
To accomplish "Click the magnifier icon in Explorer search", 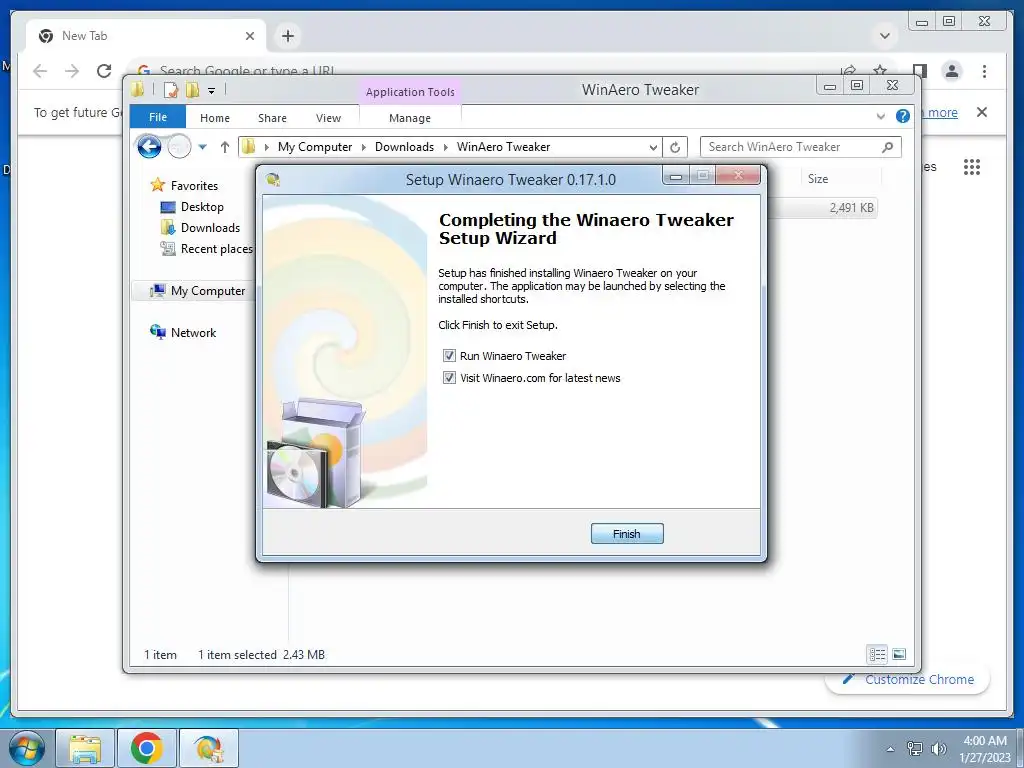I will 888,147.
